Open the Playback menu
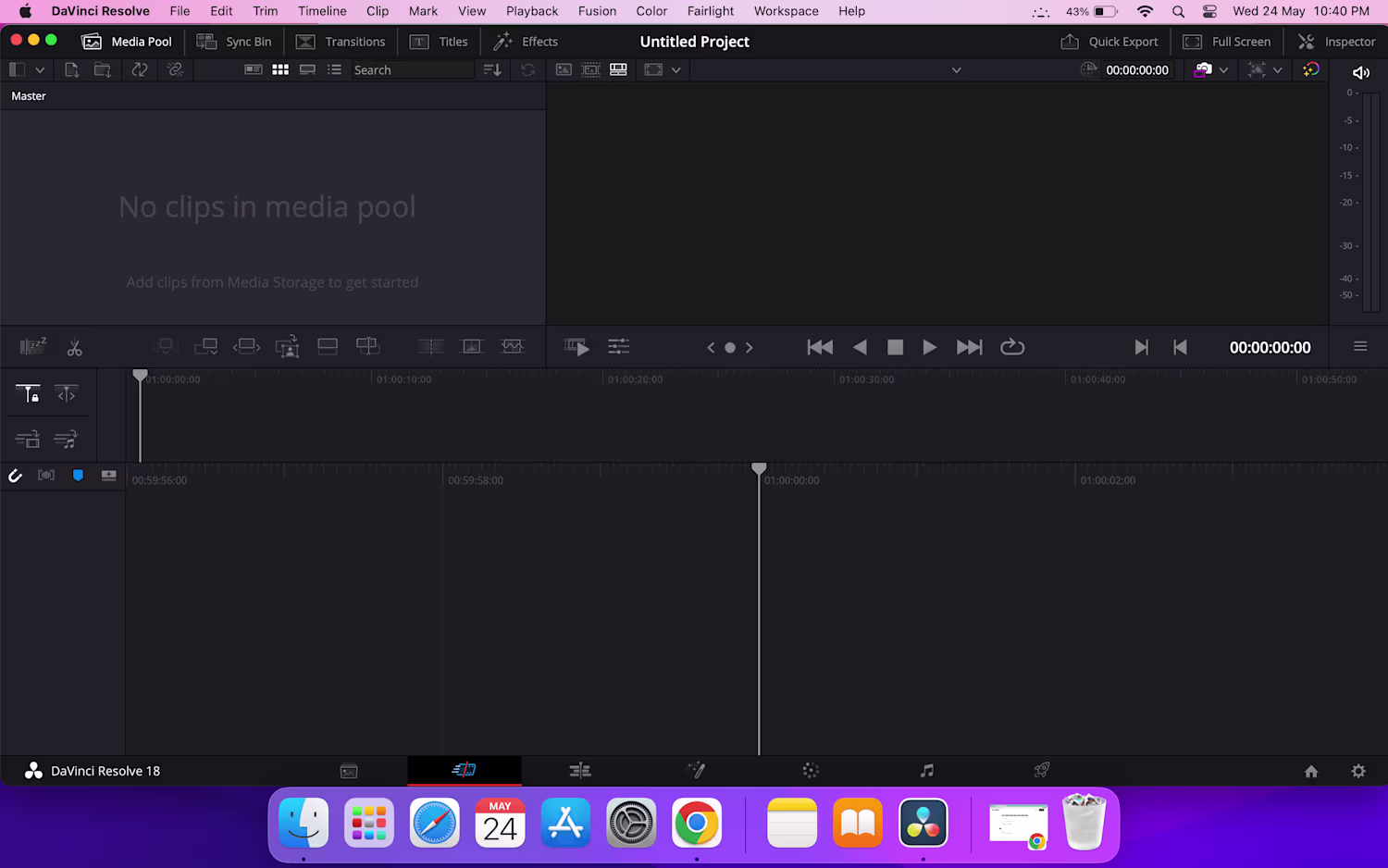This screenshot has height=868, width=1388. click(532, 11)
